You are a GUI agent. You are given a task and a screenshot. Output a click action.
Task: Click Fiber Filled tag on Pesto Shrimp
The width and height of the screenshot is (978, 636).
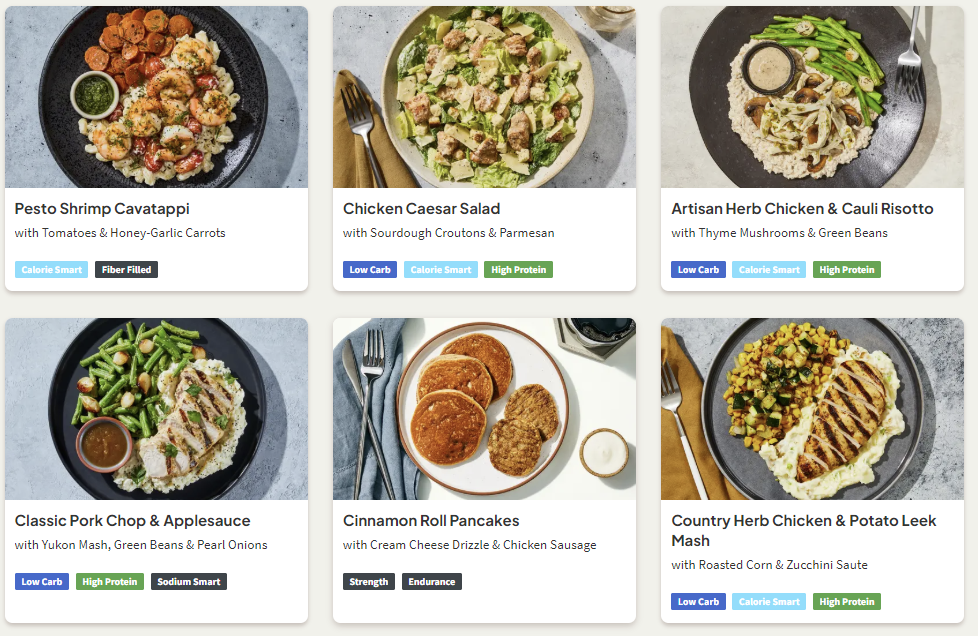tap(127, 269)
